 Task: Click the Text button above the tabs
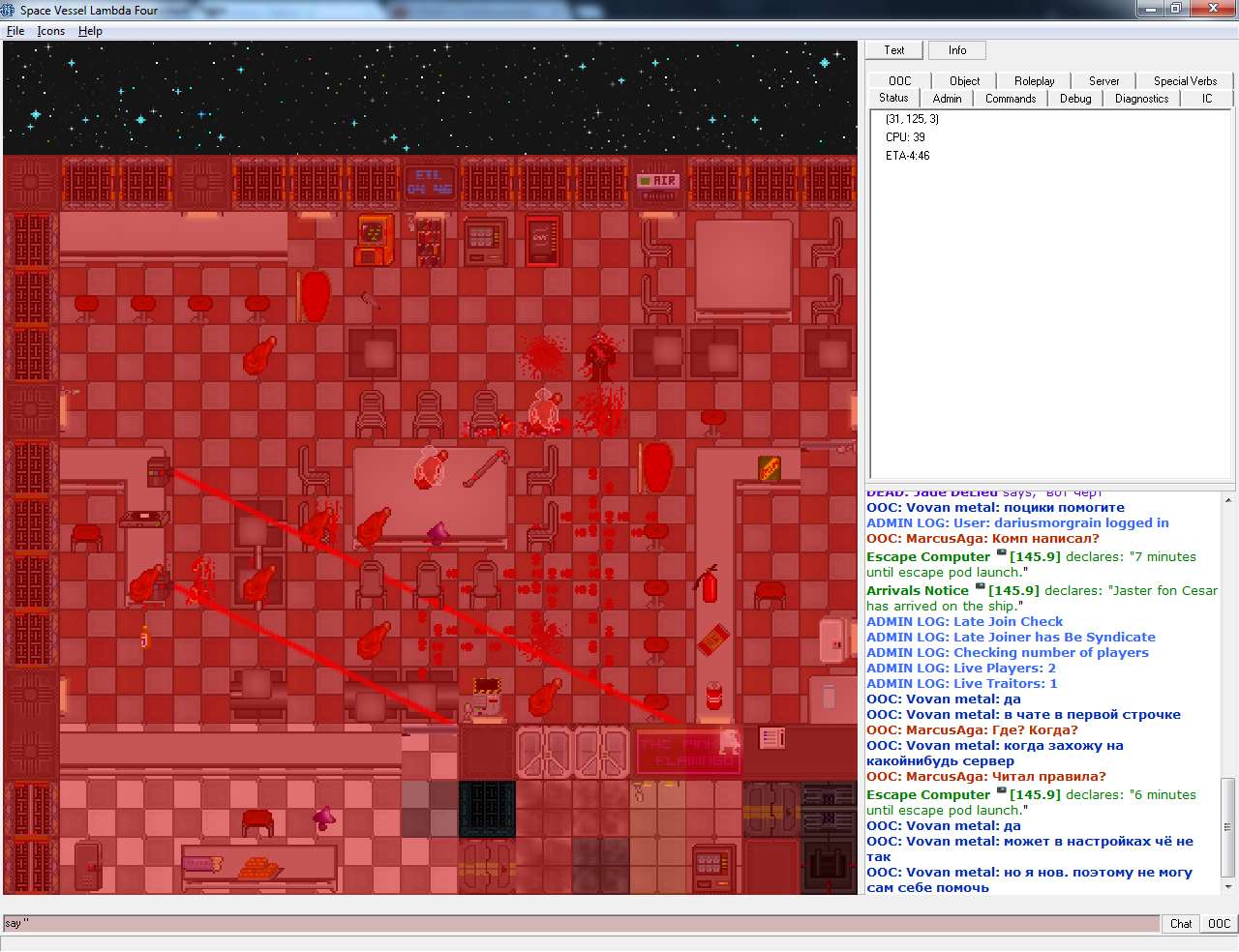tap(894, 50)
